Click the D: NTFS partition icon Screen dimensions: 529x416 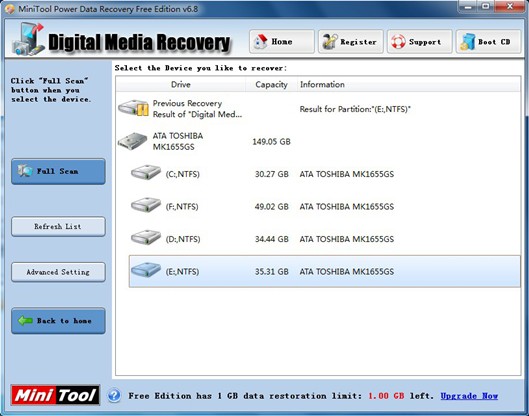(x=146, y=238)
